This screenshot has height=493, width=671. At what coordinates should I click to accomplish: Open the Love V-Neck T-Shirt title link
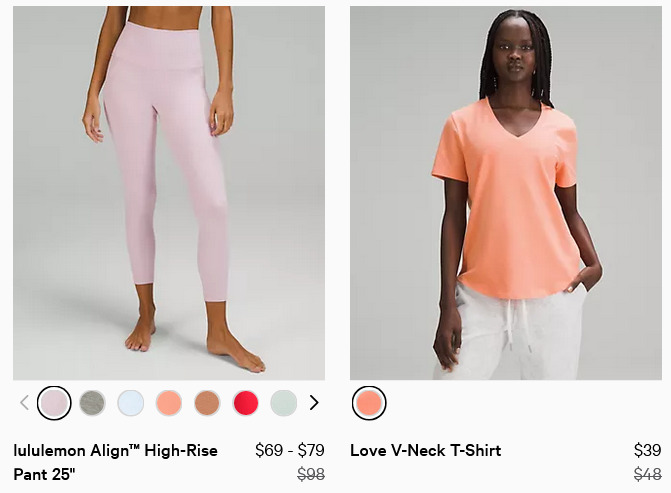(x=426, y=450)
